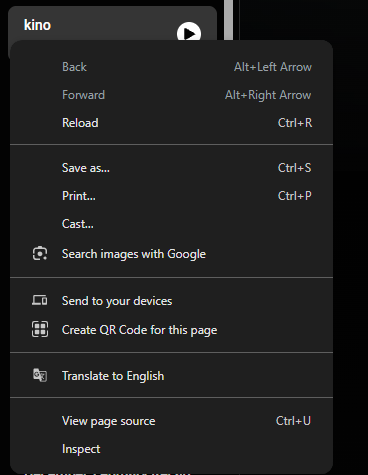Click the Ctrl+S shortcut label
368x475 pixels.
tap(295, 168)
